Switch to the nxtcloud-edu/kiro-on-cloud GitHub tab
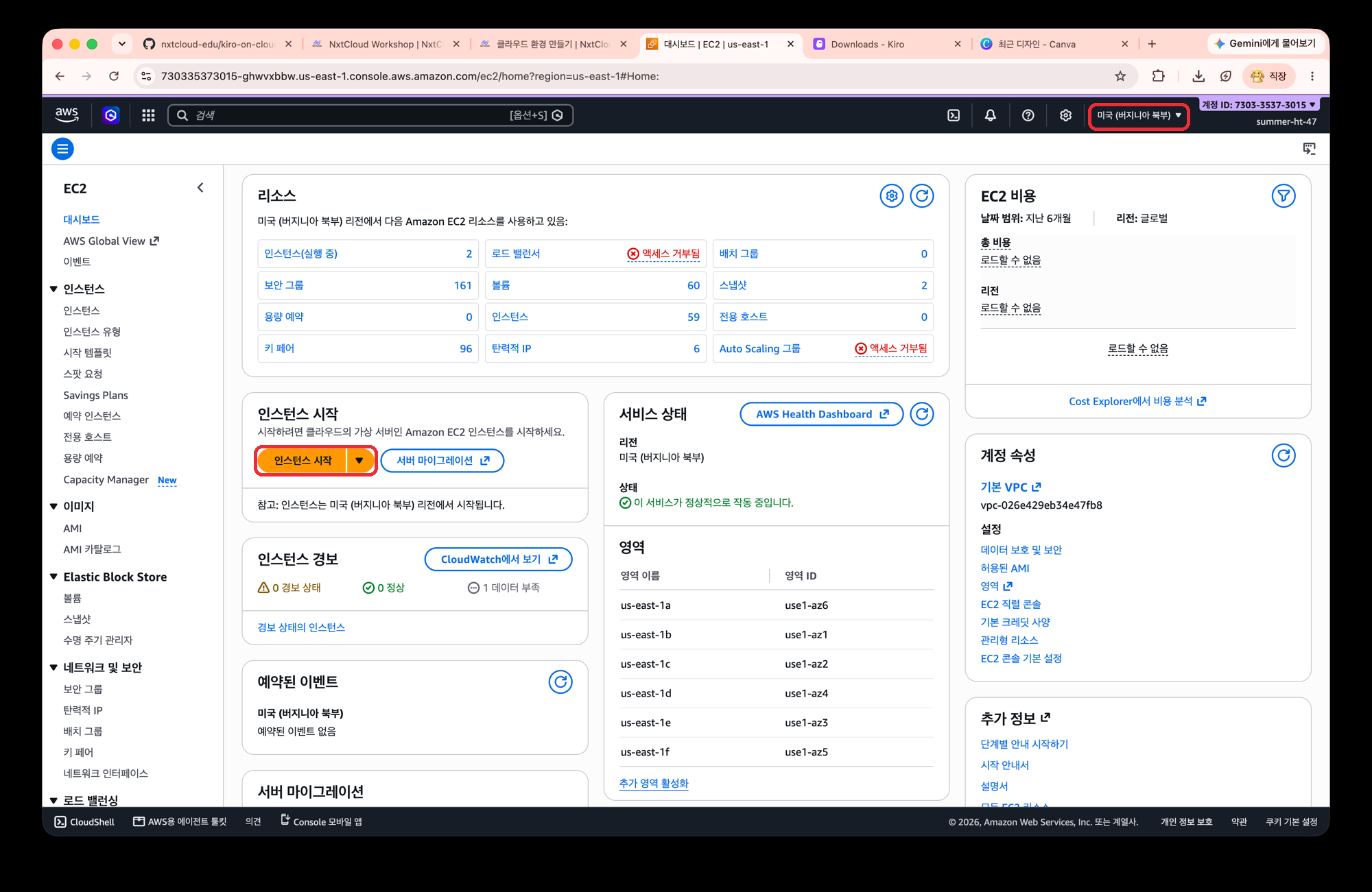 point(216,44)
